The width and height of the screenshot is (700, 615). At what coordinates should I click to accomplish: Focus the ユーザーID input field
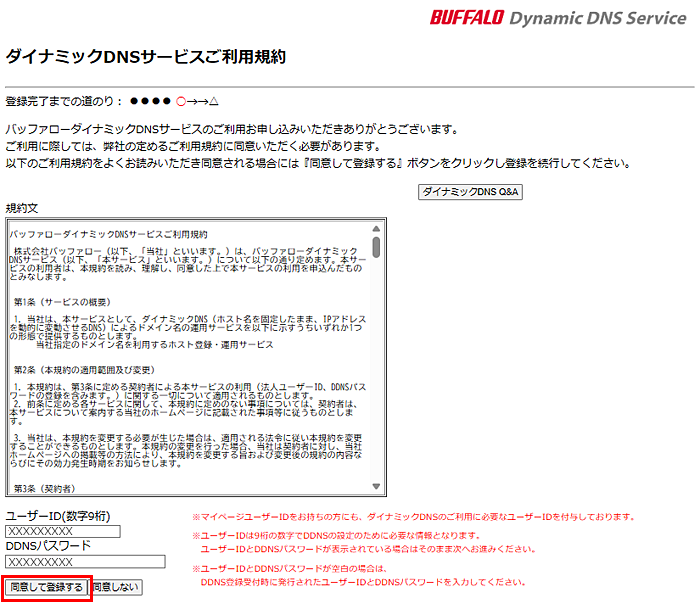tap(63, 531)
